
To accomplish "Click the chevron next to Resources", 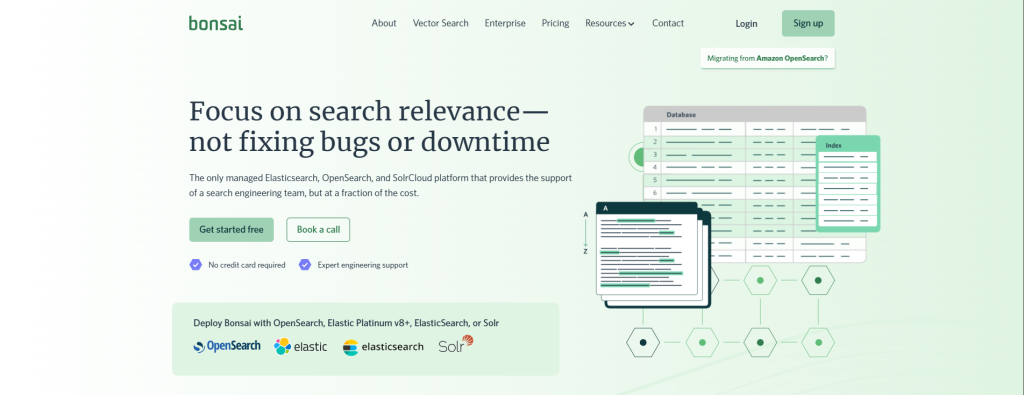I will pos(632,24).
